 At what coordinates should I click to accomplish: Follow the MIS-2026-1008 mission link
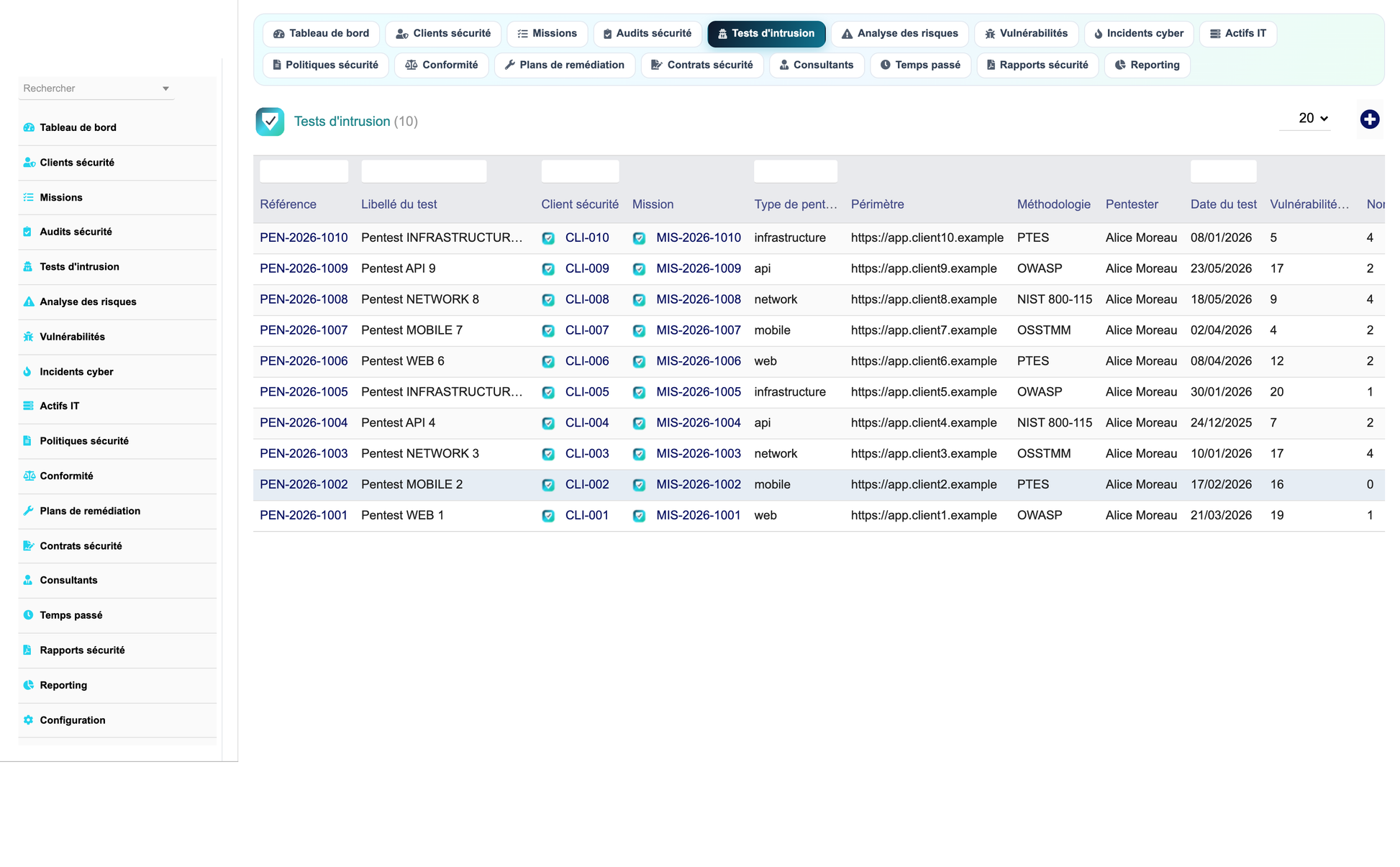(699, 299)
